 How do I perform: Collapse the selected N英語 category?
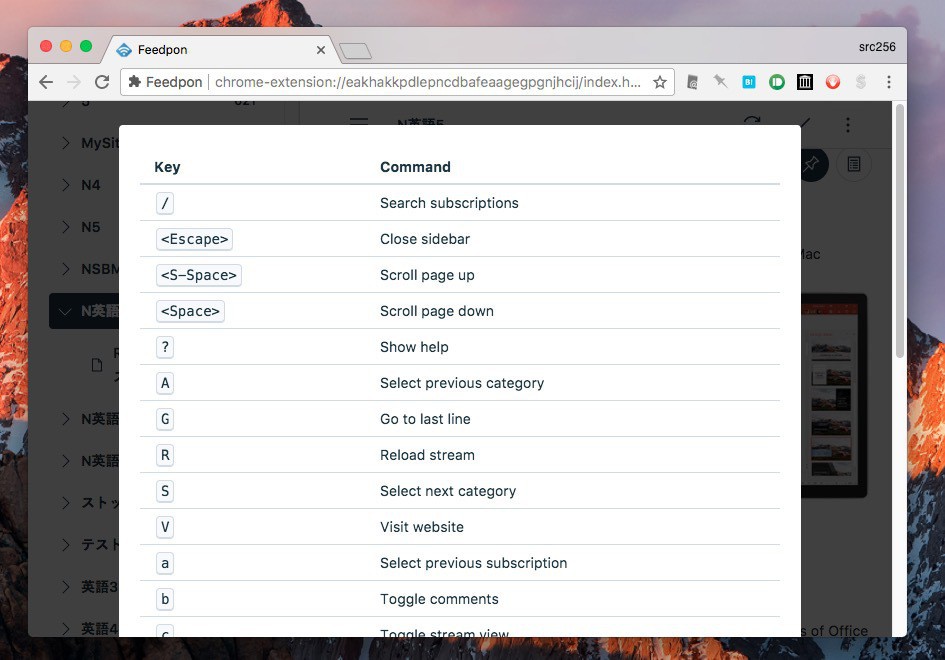tap(65, 311)
